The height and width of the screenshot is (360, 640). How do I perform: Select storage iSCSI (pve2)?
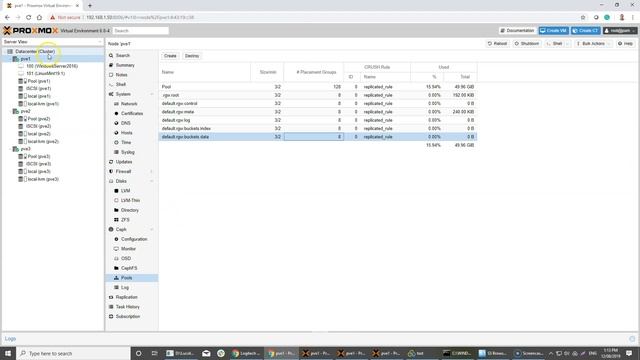pyautogui.click(x=38, y=127)
